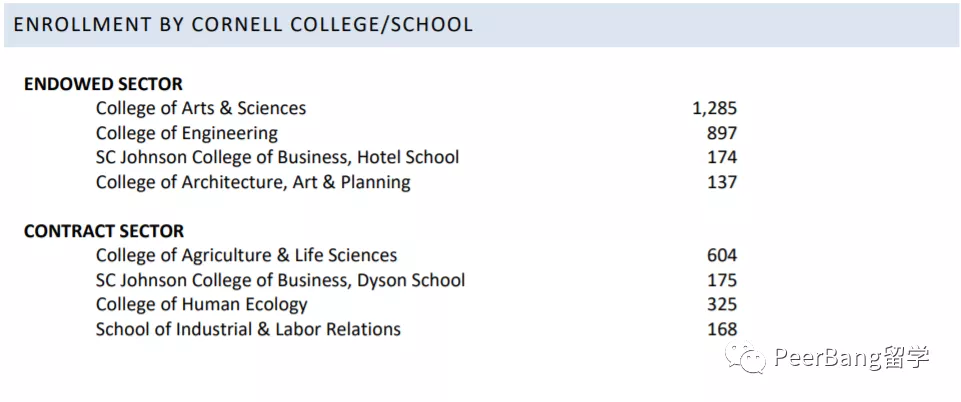Select the Endowed Sector heading
The width and height of the screenshot is (961, 402).
103,84
